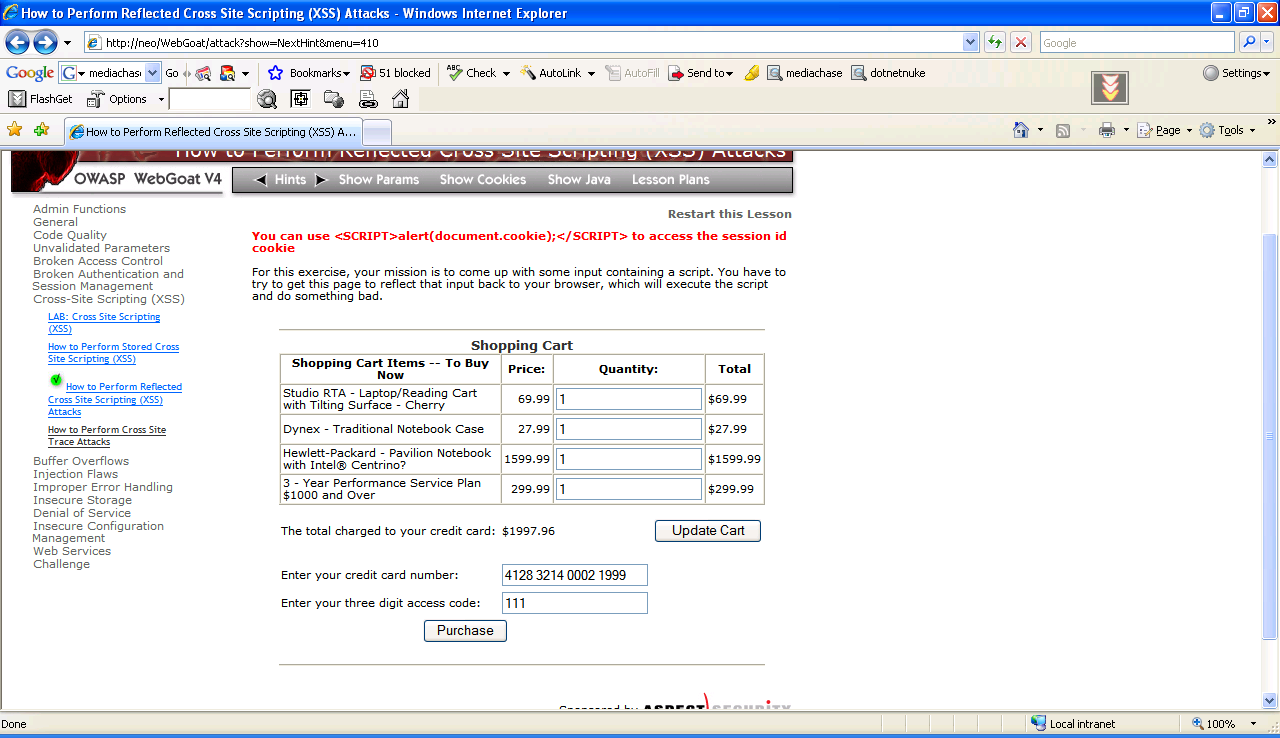The height and width of the screenshot is (738, 1280).
Task: Click the Add to Favorites icon
Action: coord(41,130)
